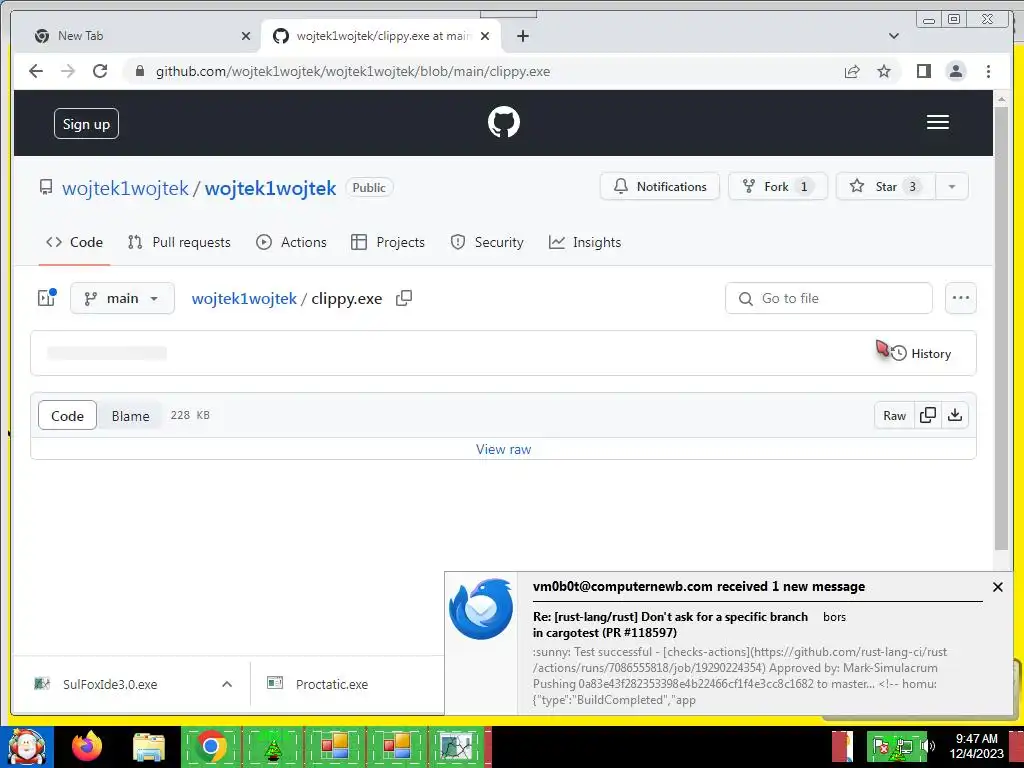Click the Raw button
Viewport: 1024px width, 768px height.
click(x=894, y=415)
